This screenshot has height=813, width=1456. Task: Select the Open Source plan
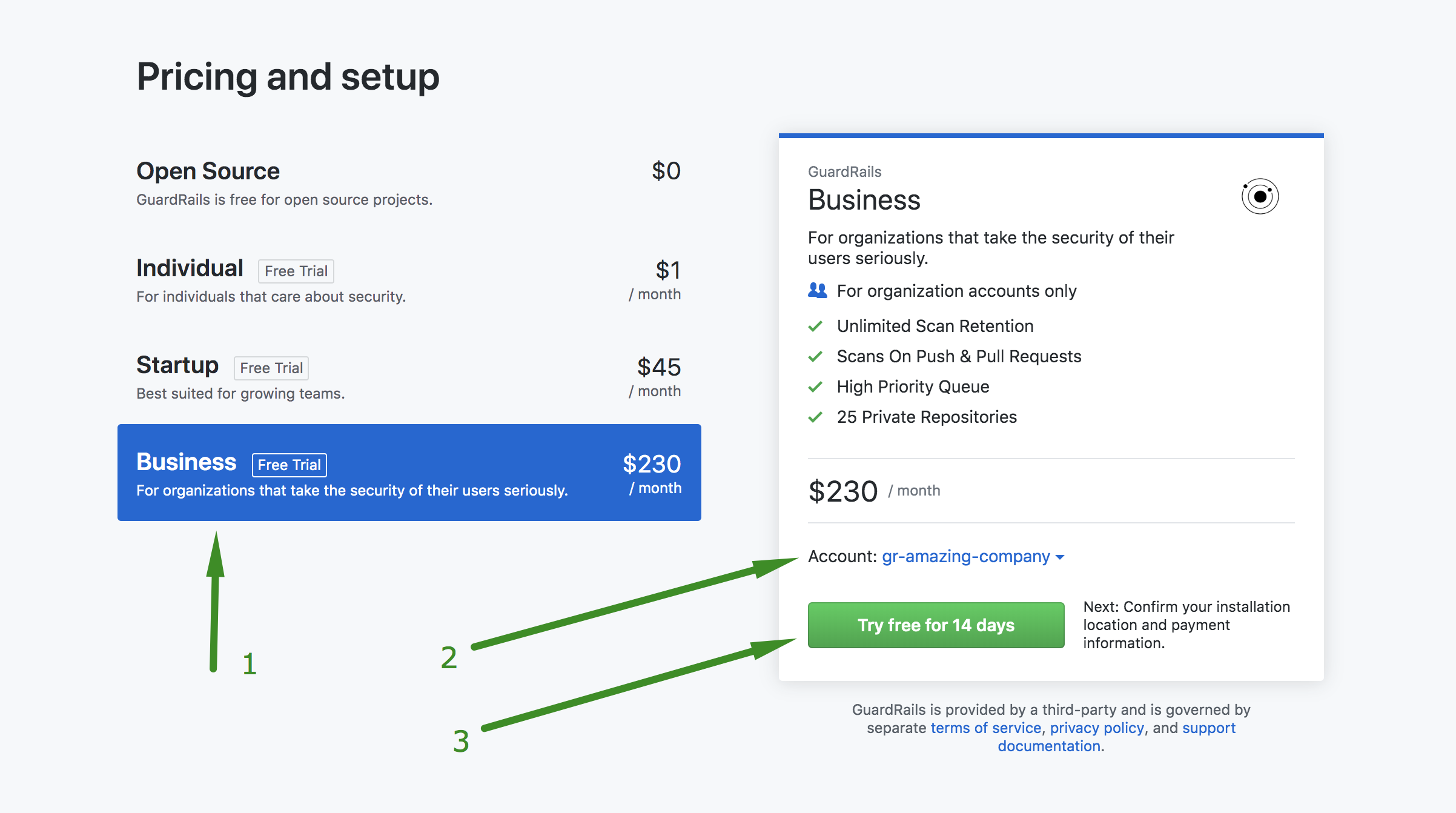pos(408,183)
